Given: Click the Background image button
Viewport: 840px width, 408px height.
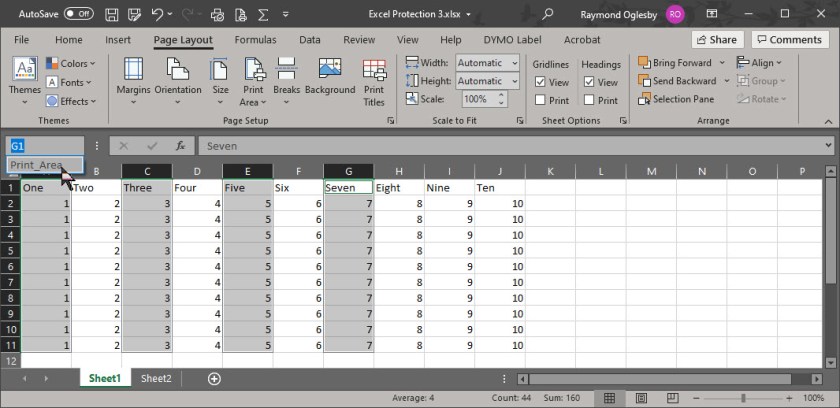Looking at the screenshot, I should coord(330,78).
